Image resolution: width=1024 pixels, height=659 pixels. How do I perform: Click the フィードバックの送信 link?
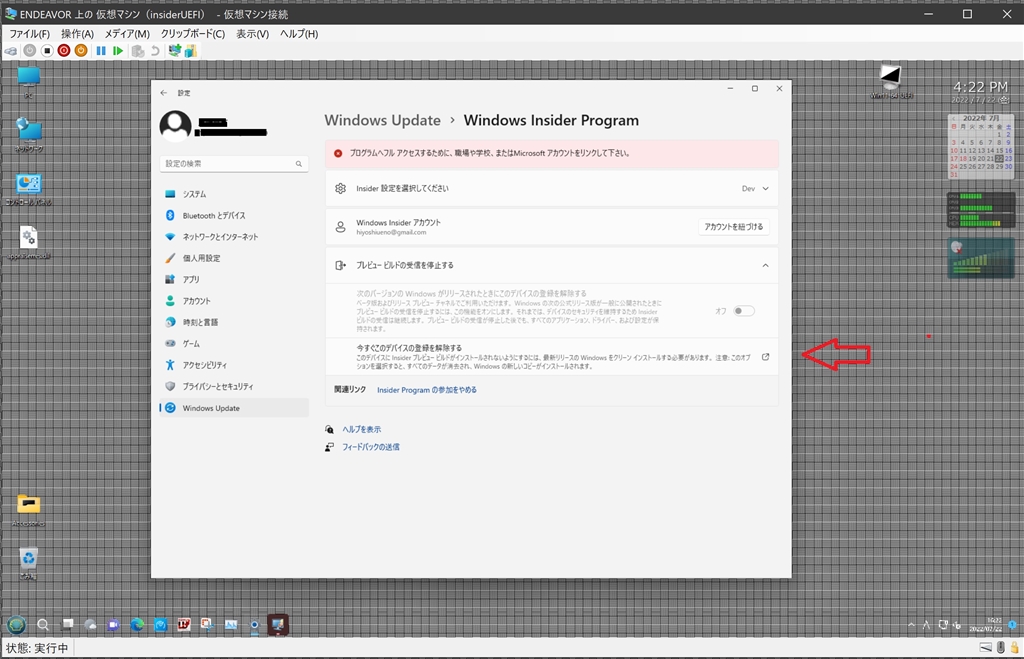pyautogui.click(x=371, y=447)
